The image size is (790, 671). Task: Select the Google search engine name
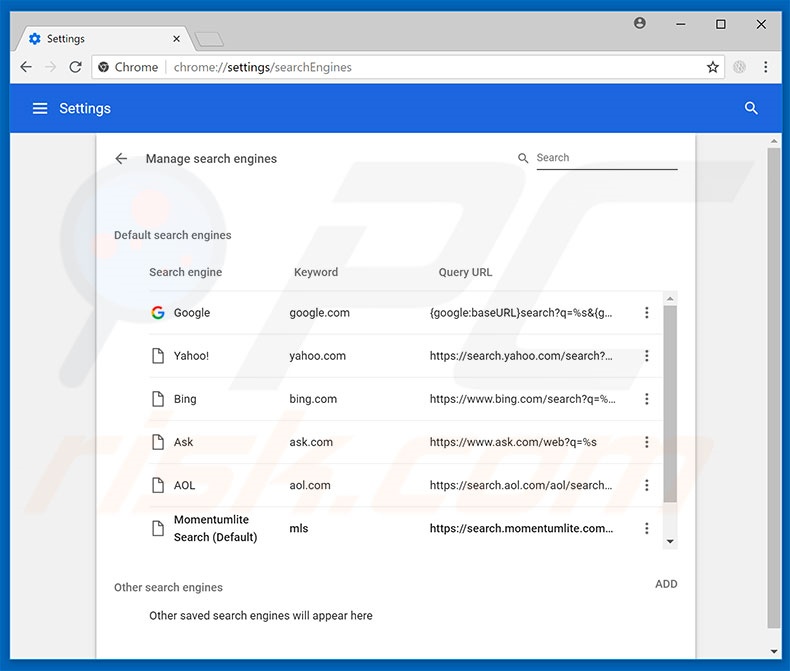(191, 313)
